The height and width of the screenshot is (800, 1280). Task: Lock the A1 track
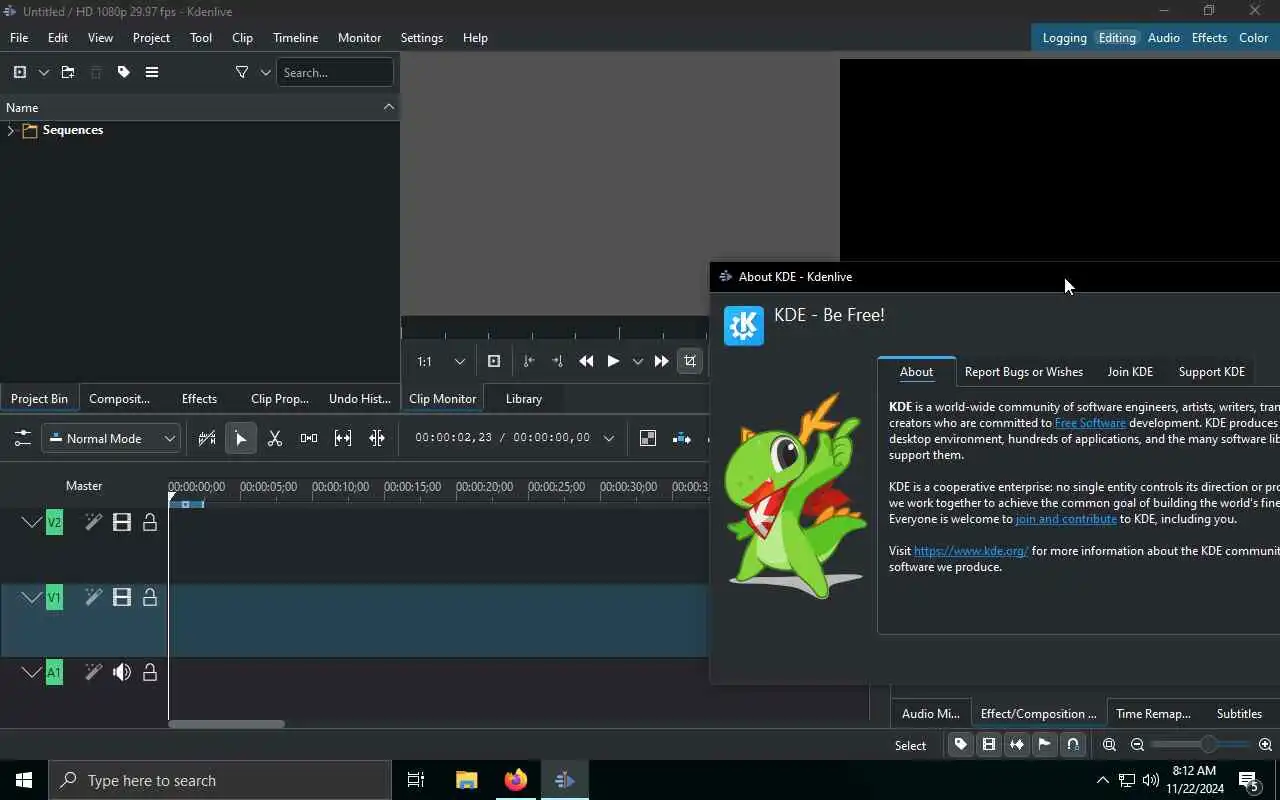pos(150,672)
